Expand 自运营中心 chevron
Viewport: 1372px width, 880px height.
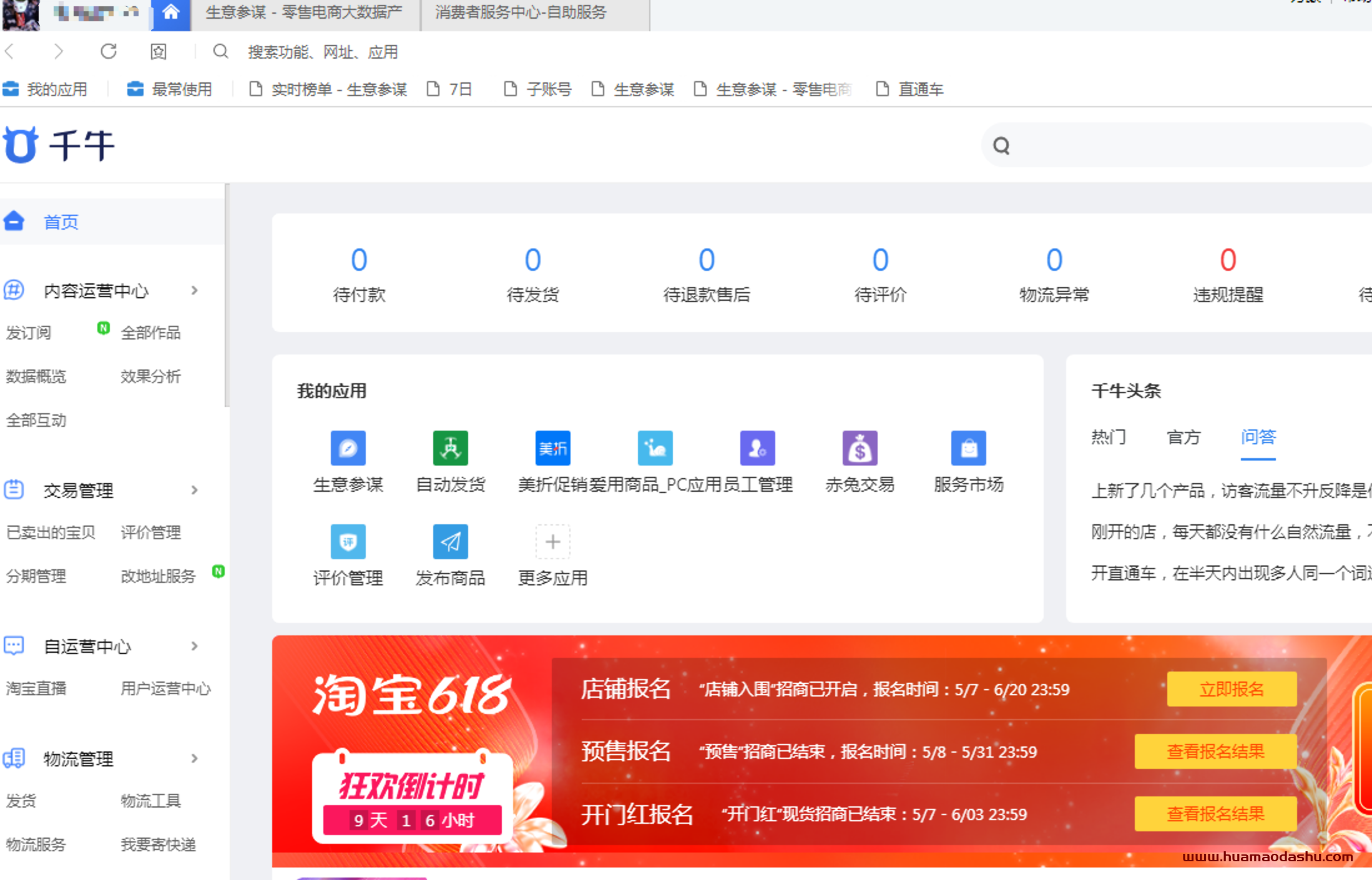tap(195, 646)
